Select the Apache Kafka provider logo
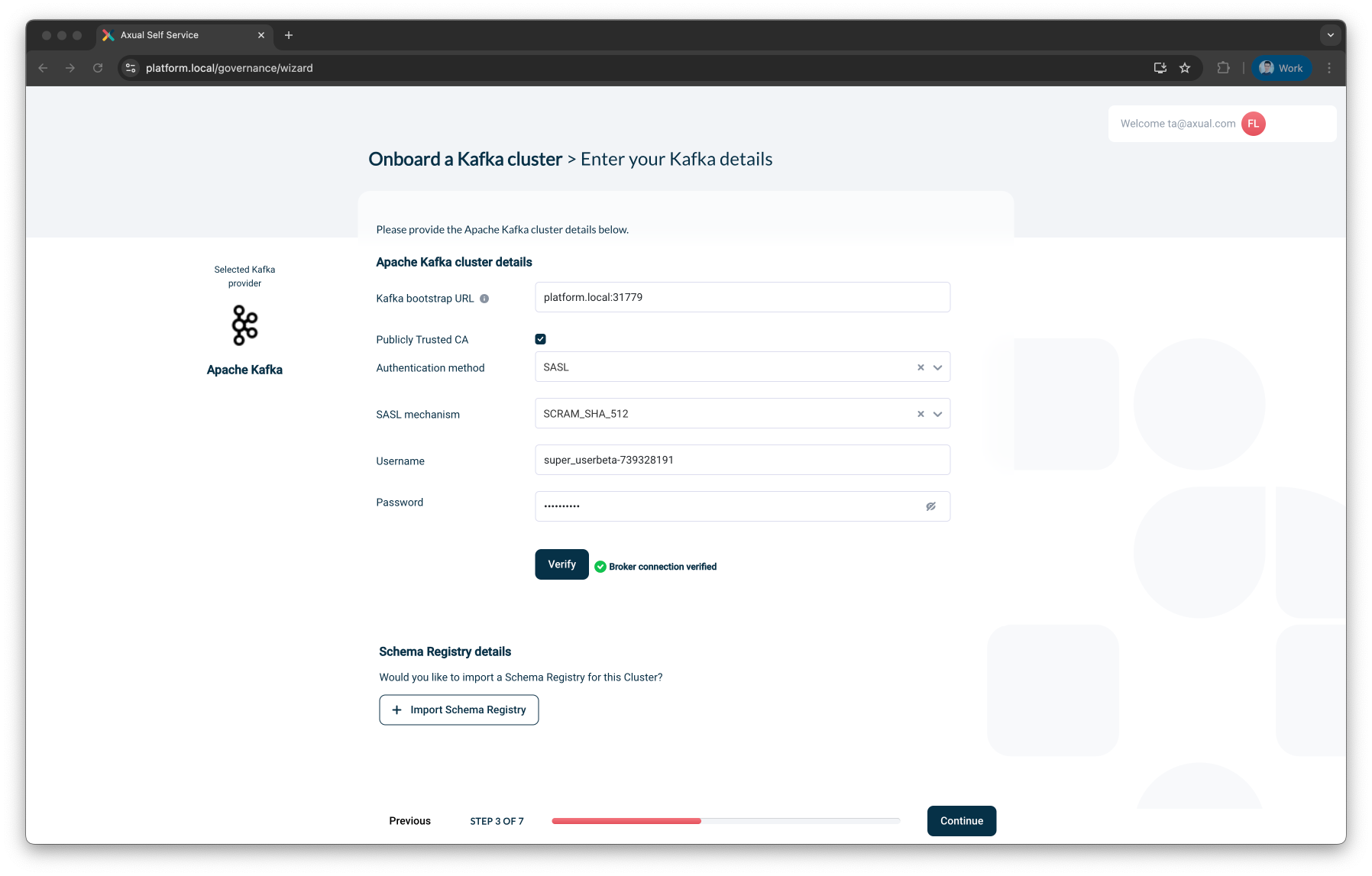 [x=244, y=325]
